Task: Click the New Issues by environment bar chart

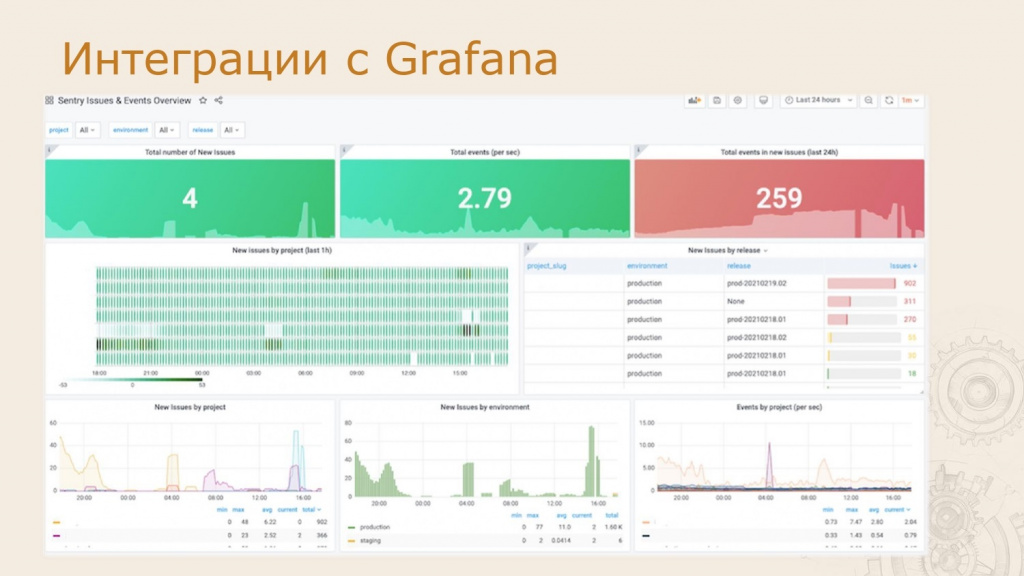Action: (x=486, y=460)
